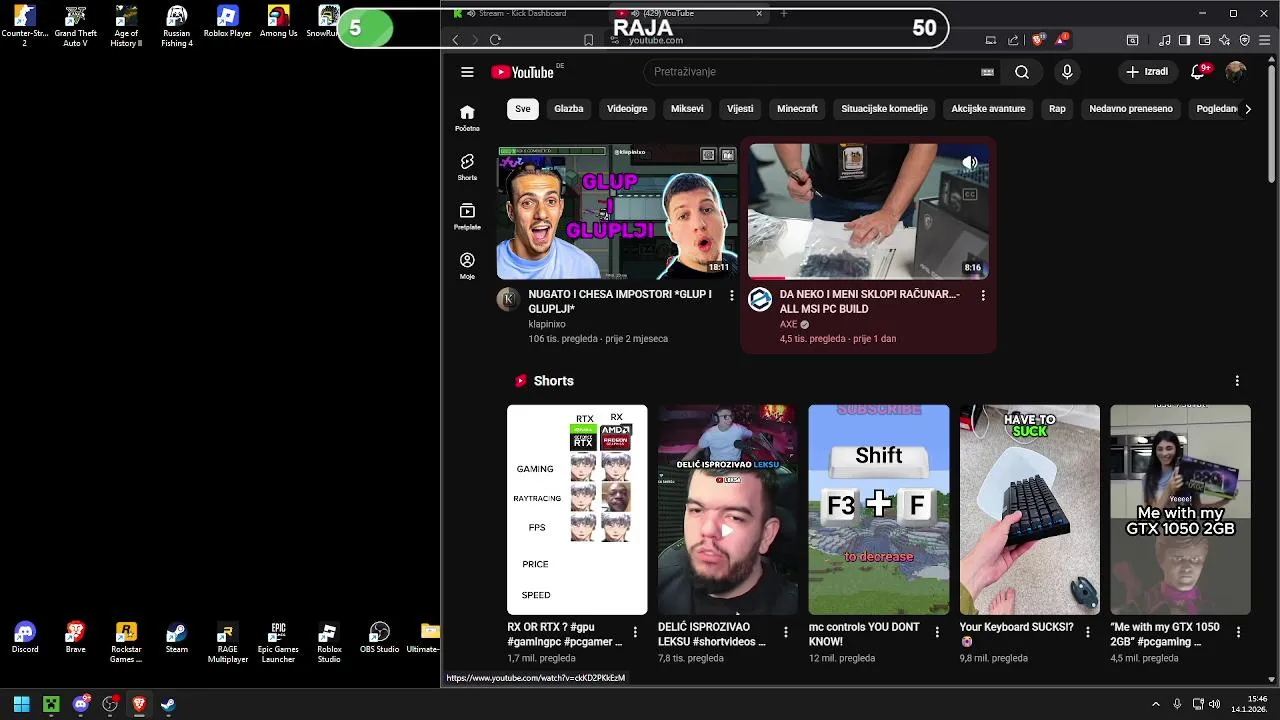
Task: Select the Situacijske komedije chip
Action: [x=884, y=109]
